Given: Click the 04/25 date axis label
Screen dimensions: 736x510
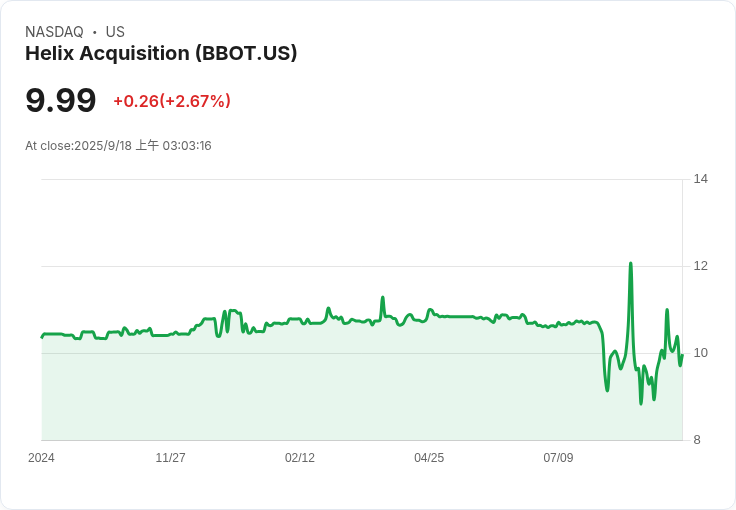Looking at the screenshot, I should (429, 458).
